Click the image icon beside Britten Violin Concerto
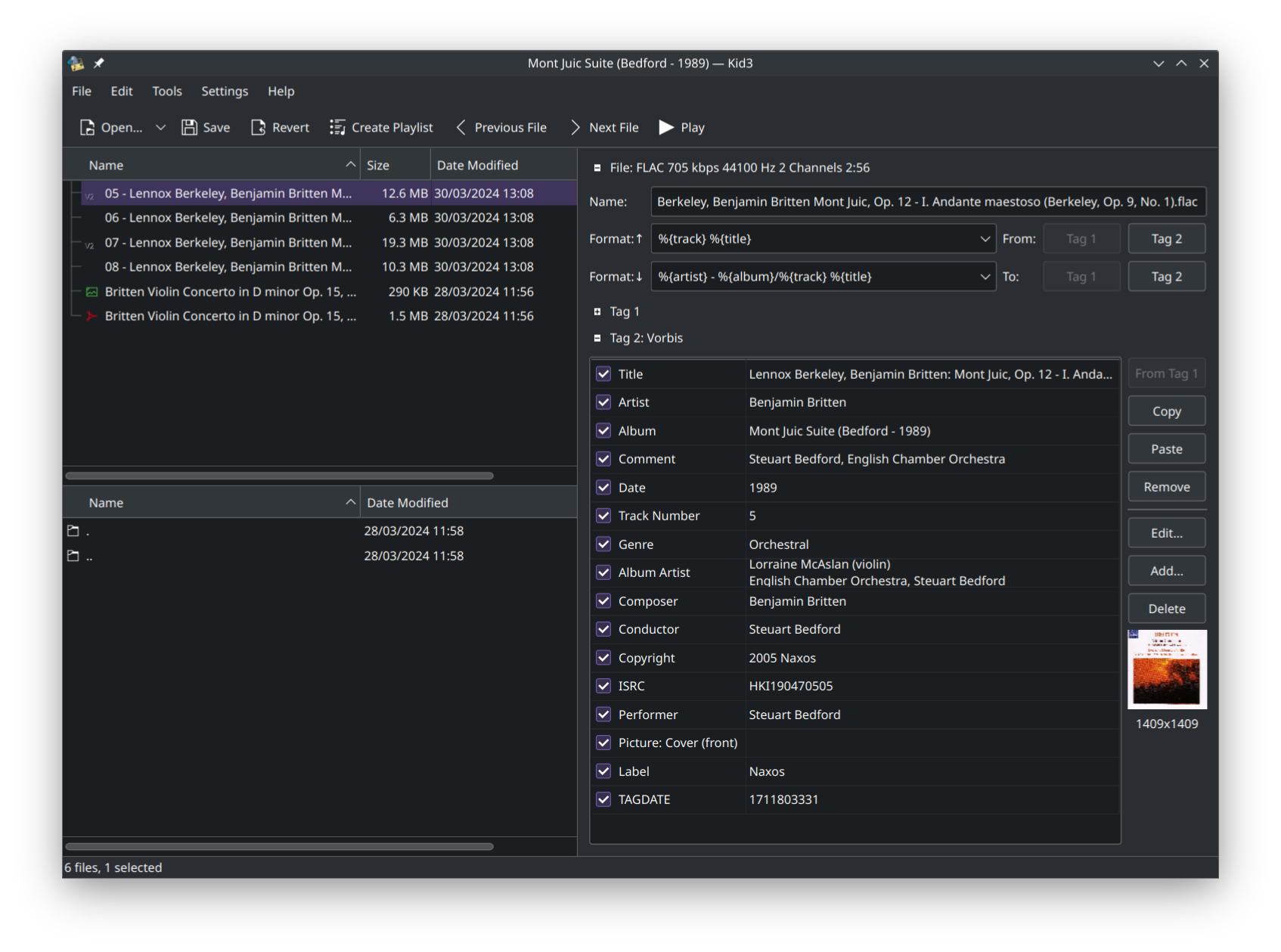 (x=91, y=291)
